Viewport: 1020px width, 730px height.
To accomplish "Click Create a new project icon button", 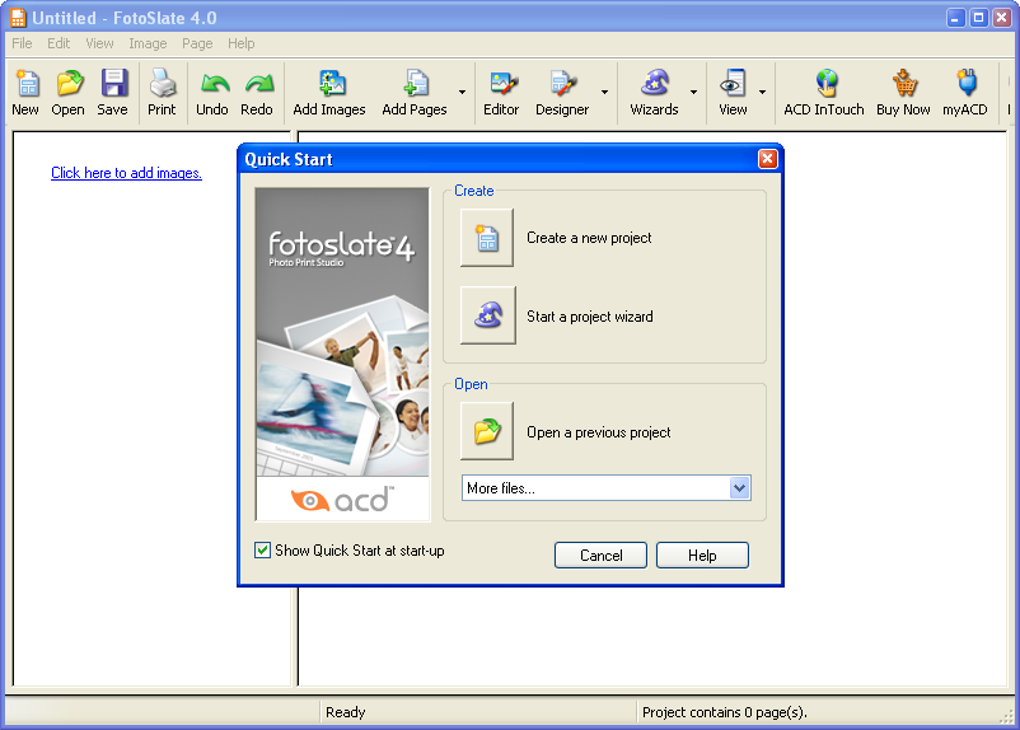I will point(487,237).
